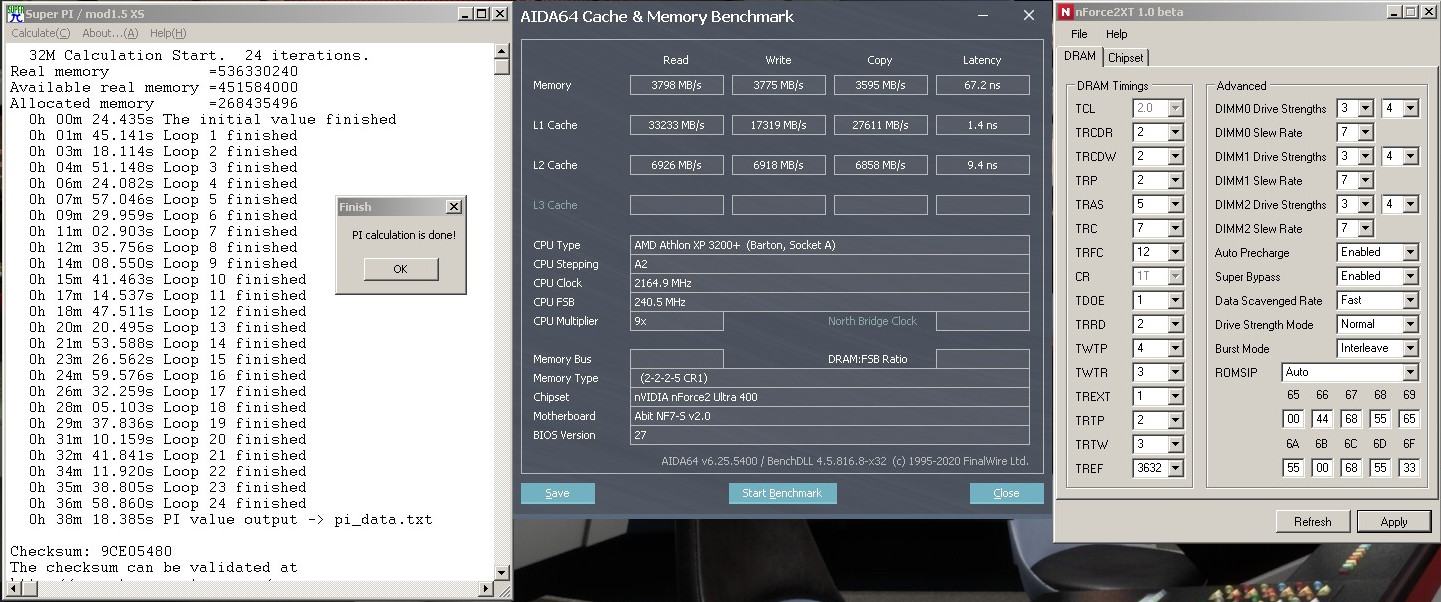This screenshot has width=1441, height=602.
Task: Click the Close button in AIDA64
Action: pos(1007,493)
